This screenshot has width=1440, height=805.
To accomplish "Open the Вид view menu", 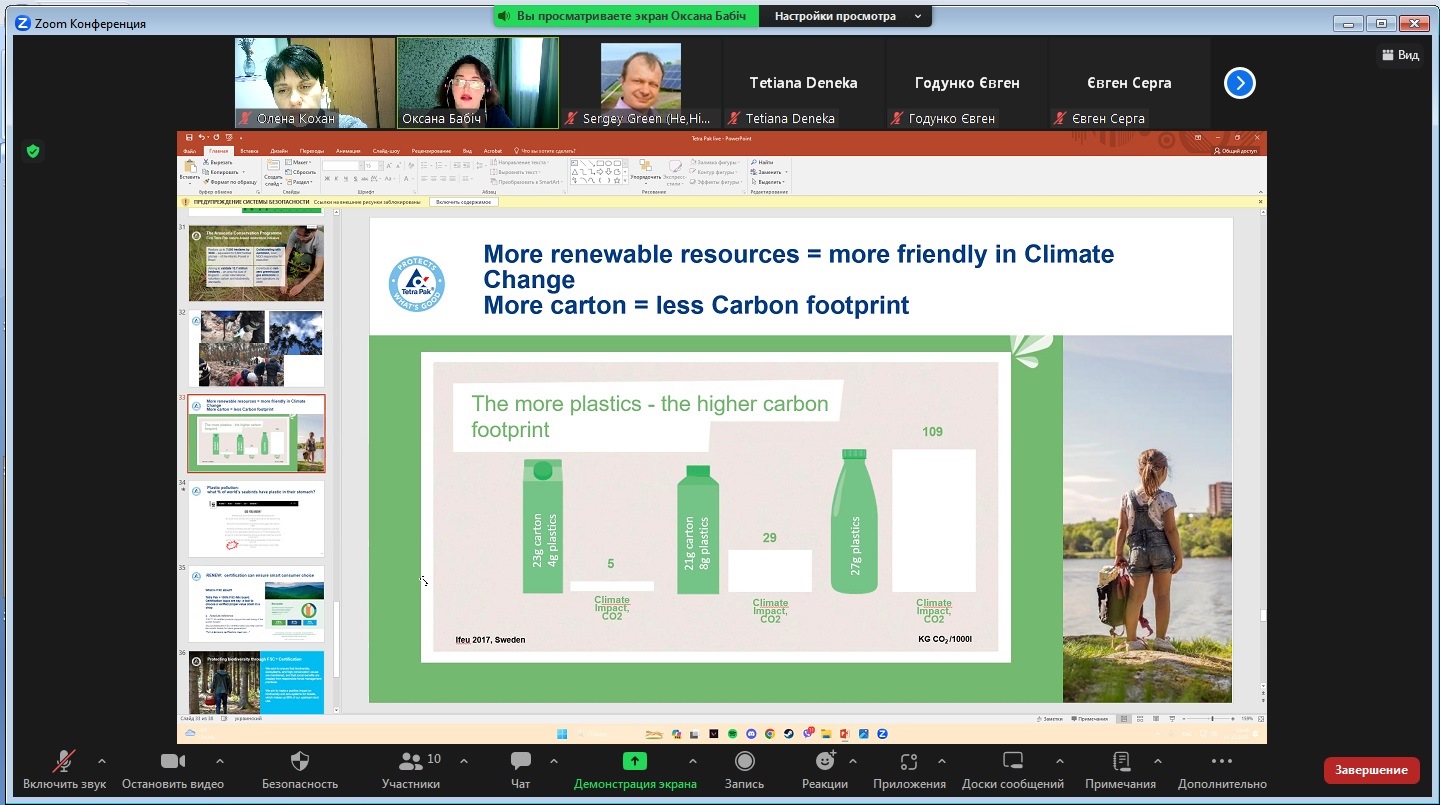I will point(1400,55).
